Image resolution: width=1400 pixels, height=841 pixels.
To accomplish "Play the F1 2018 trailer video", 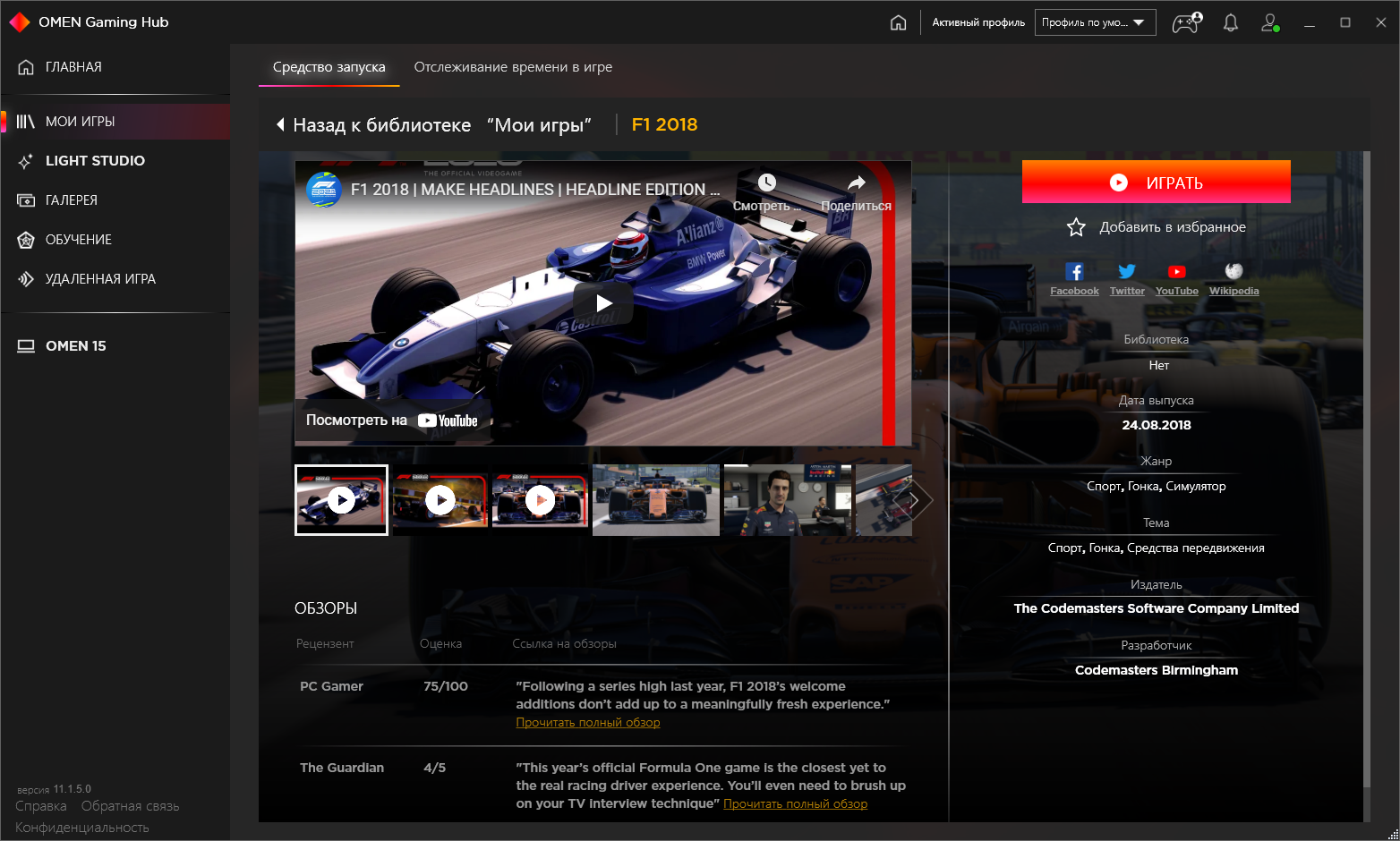I will (603, 303).
